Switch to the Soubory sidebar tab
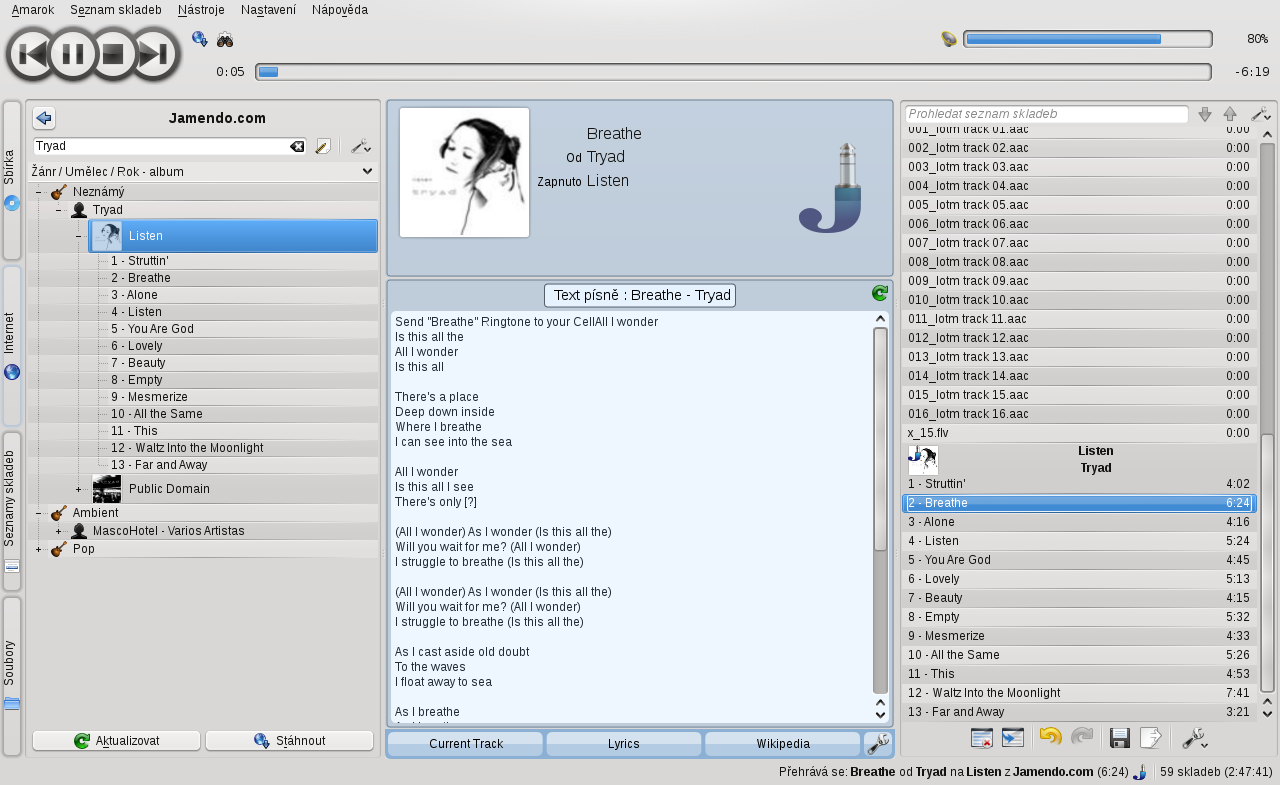Screen dimensions: 1280x785 pyautogui.click(x=11, y=677)
